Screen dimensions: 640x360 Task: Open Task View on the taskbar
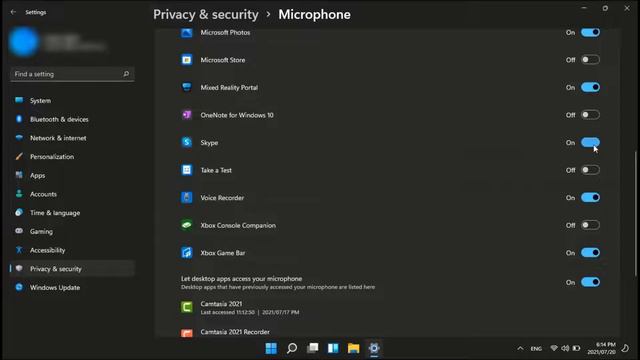pos(313,348)
